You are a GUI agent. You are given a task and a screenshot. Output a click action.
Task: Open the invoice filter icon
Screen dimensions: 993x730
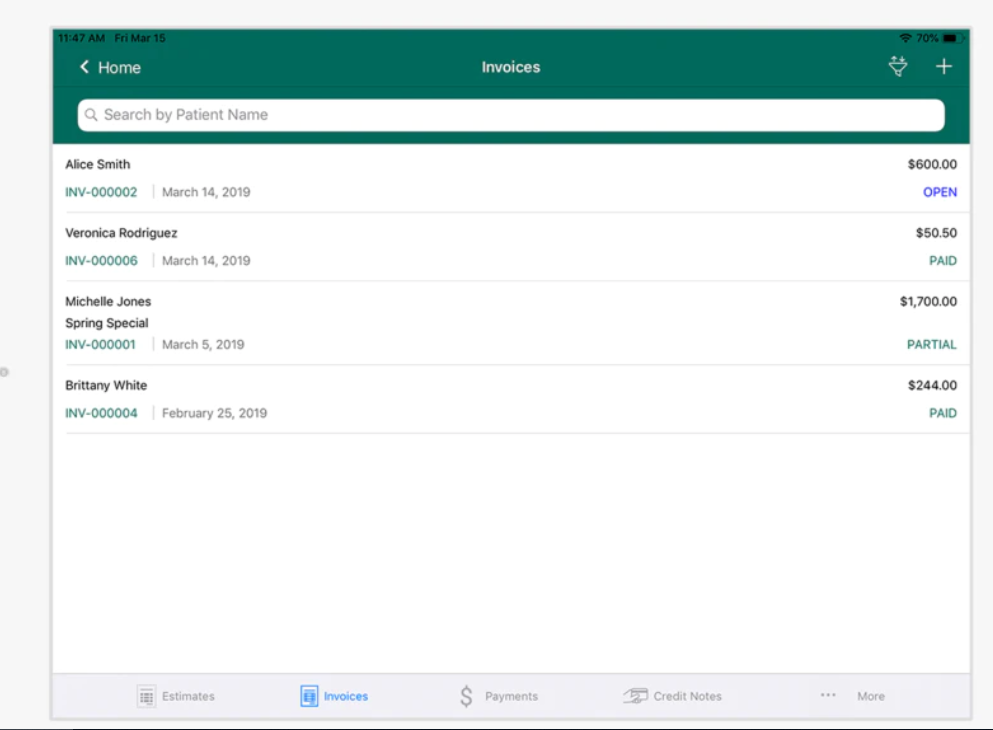tap(897, 66)
